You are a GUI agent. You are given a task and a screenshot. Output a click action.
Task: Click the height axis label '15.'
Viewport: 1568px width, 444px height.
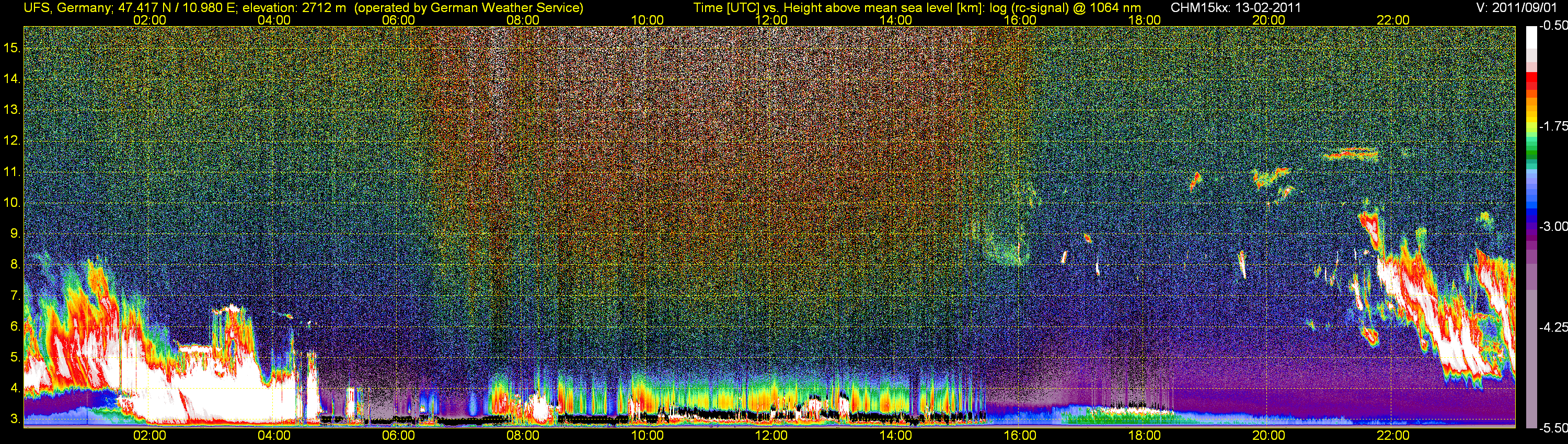[12, 48]
